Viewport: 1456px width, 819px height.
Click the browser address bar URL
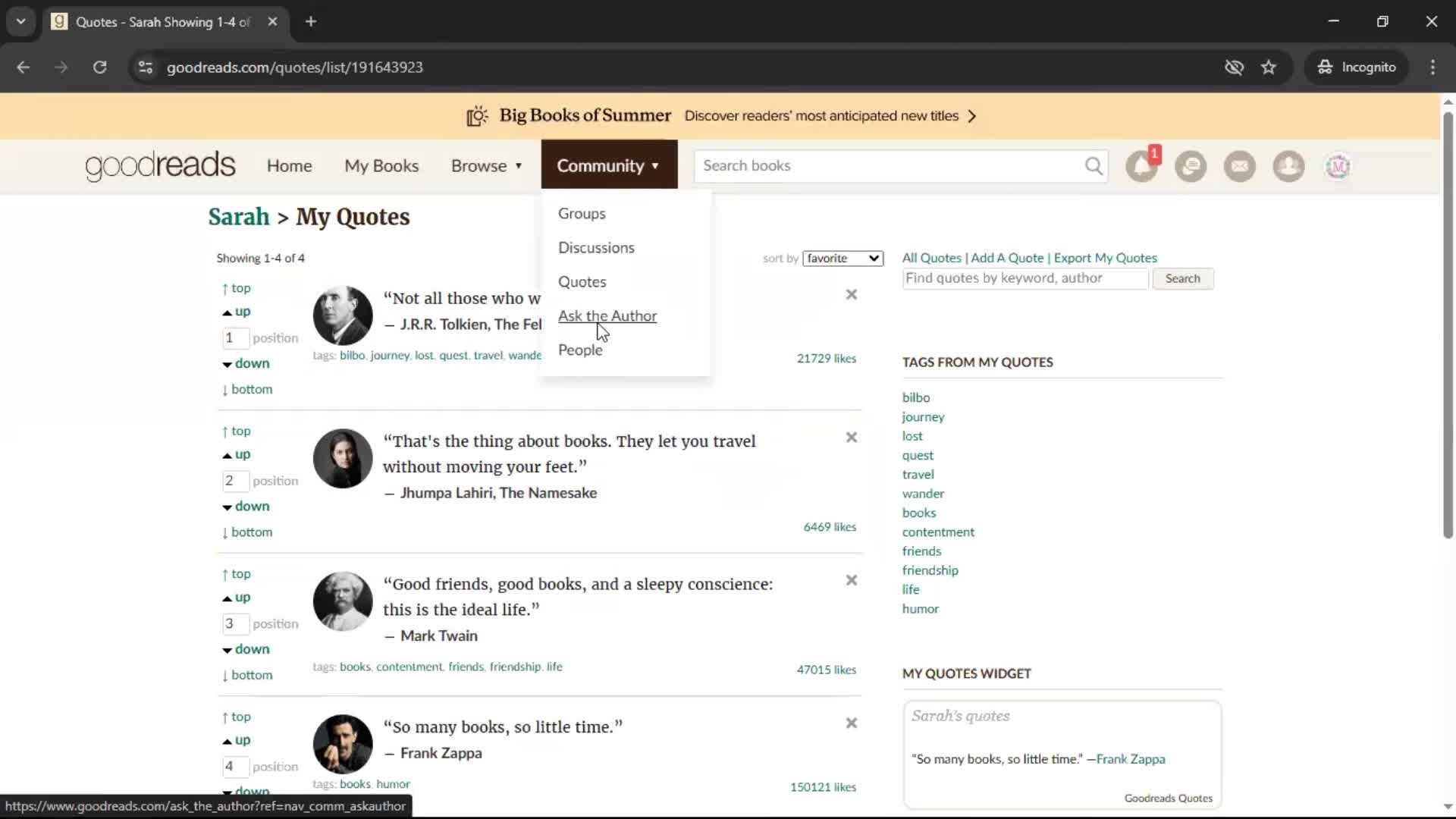coord(294,67)
